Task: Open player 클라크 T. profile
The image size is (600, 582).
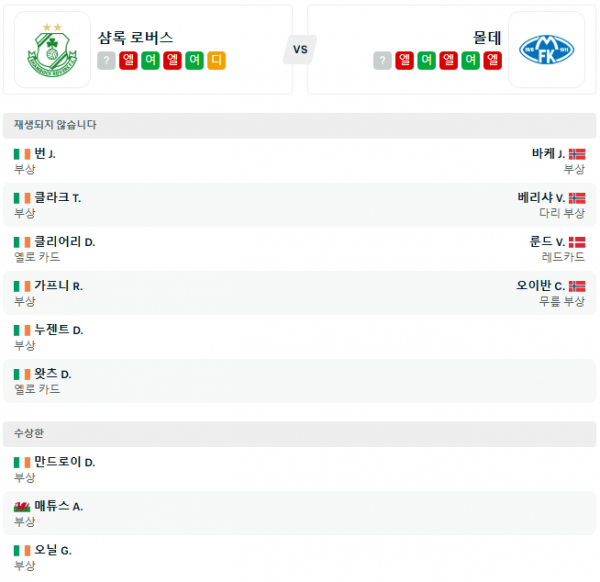Action: coord(57,198)
